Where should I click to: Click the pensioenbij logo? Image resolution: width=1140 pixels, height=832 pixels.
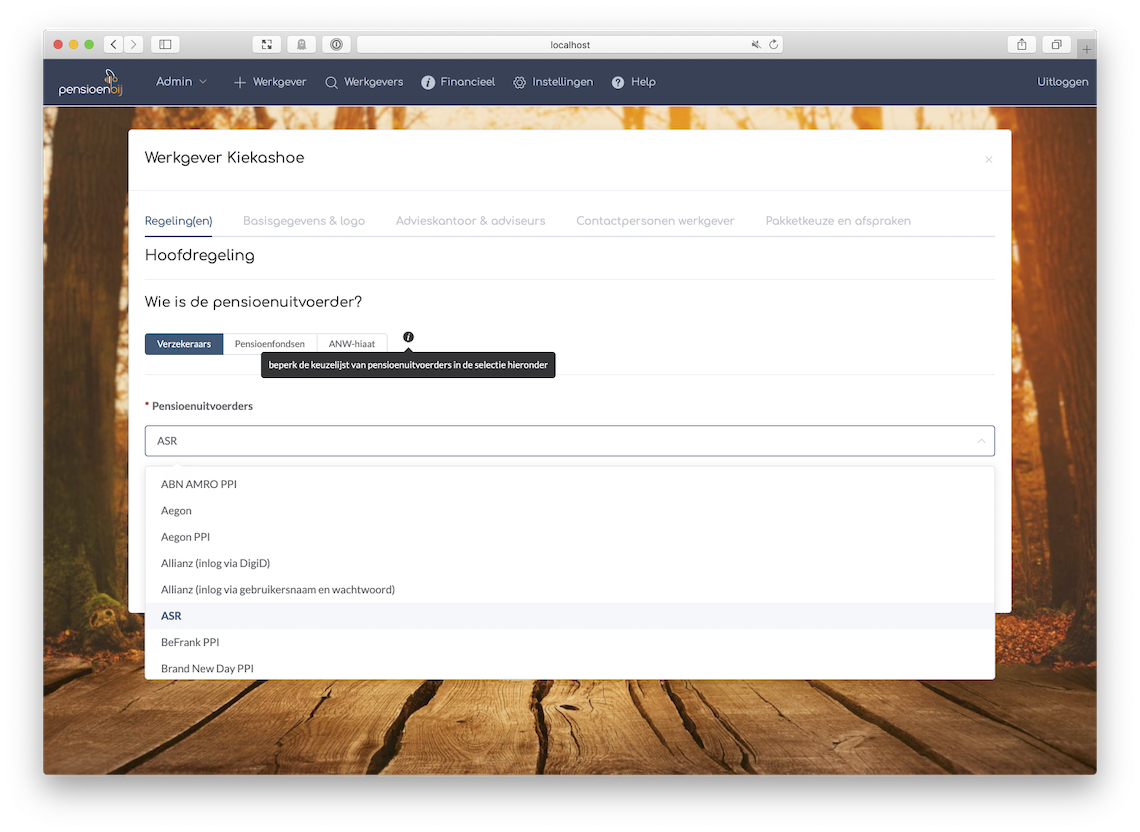click(89, 83)
